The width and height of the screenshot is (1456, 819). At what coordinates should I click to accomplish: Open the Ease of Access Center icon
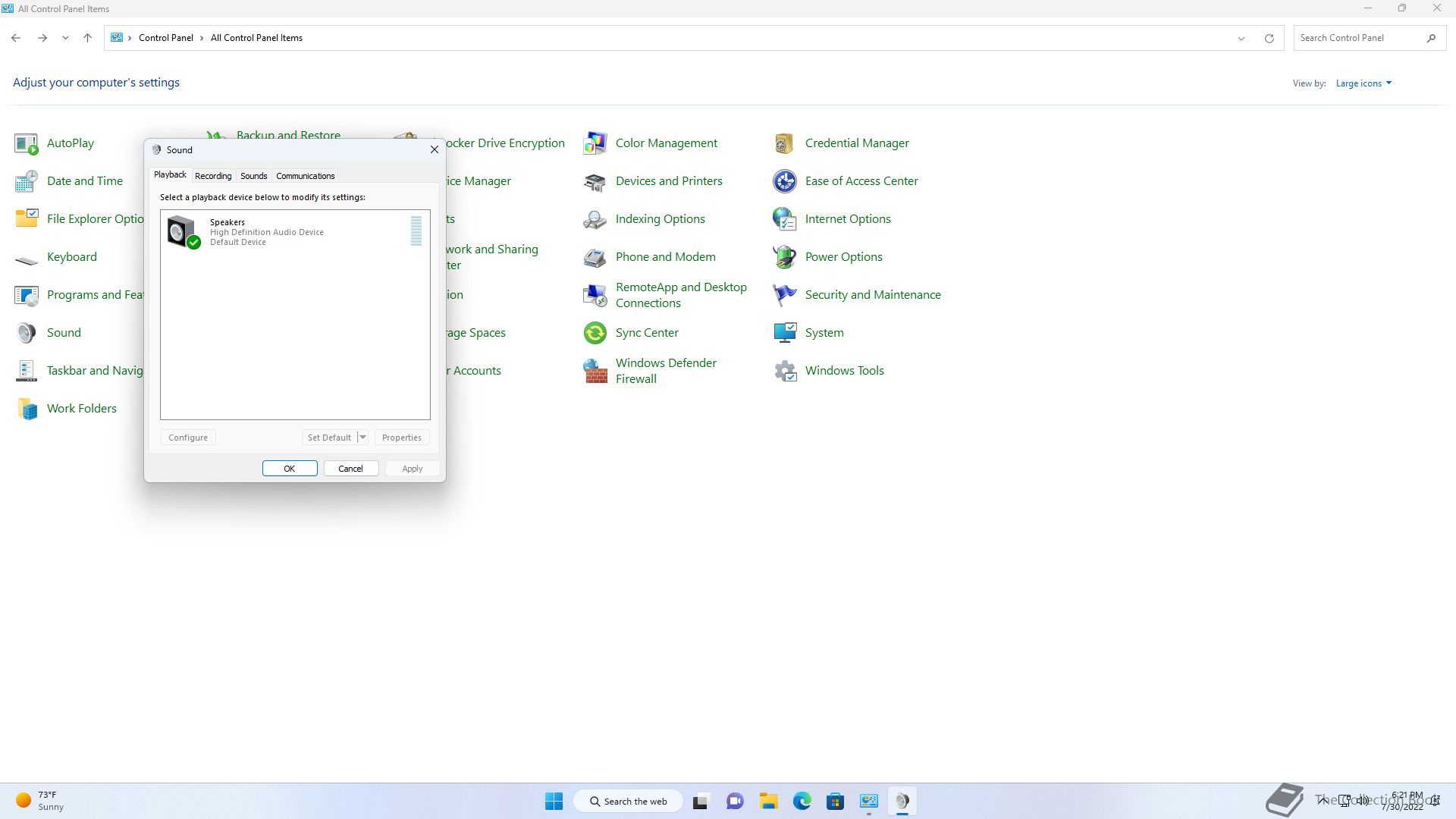point(785,181)
